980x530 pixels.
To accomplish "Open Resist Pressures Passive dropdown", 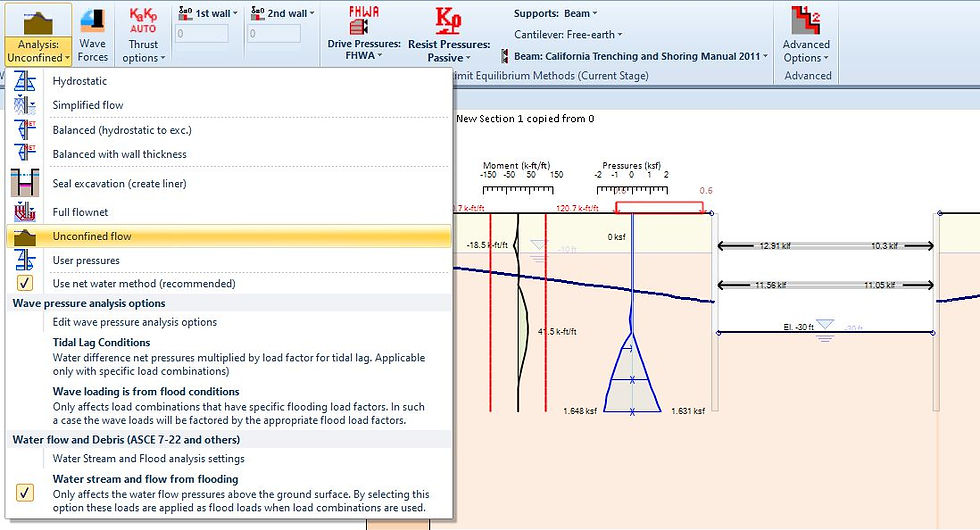I will pyautogui.click(x=449, y=51).
